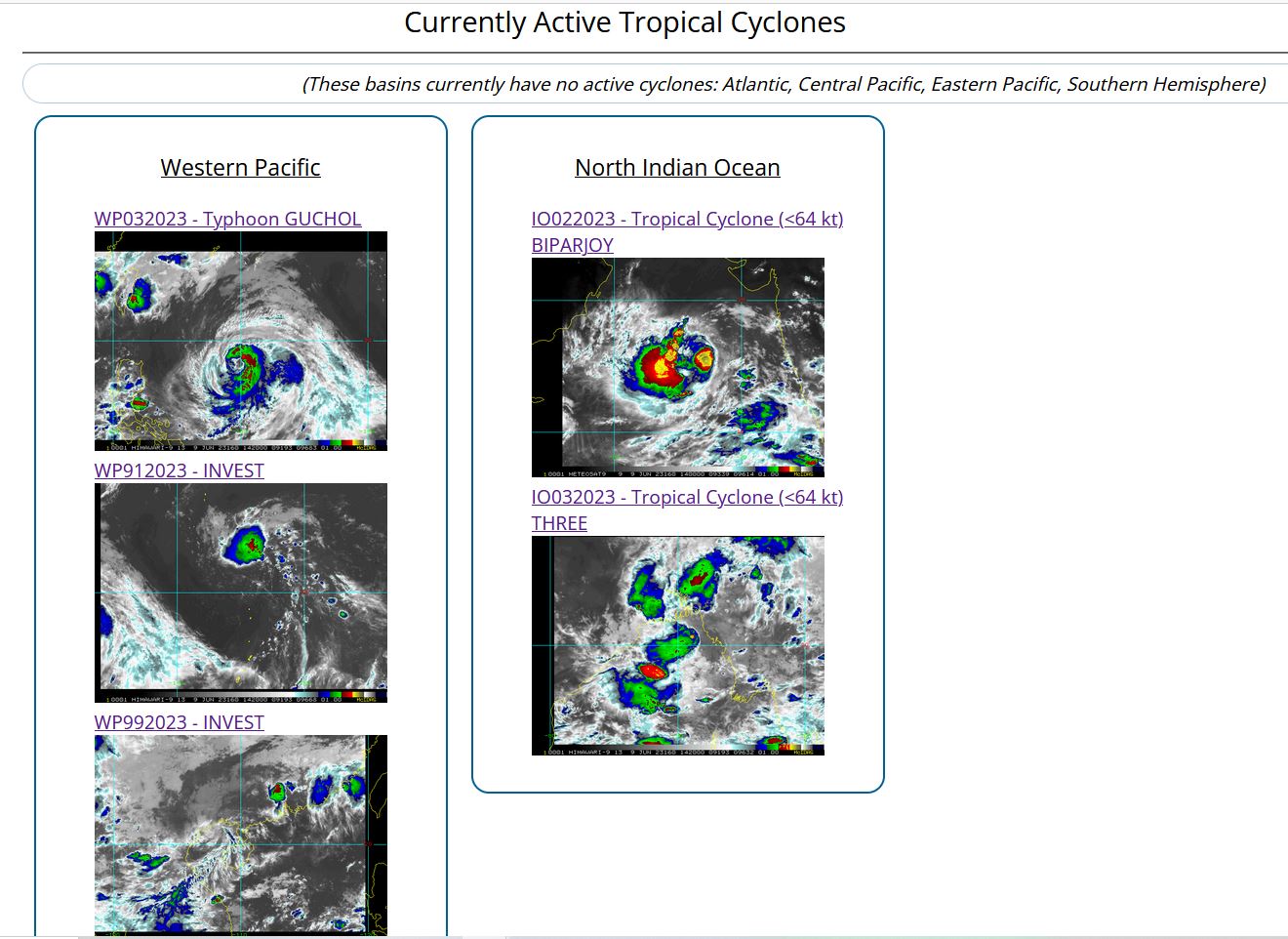
Task: Click the IO022023 Tropical Cyclone link text
Action: click(687, 219)
